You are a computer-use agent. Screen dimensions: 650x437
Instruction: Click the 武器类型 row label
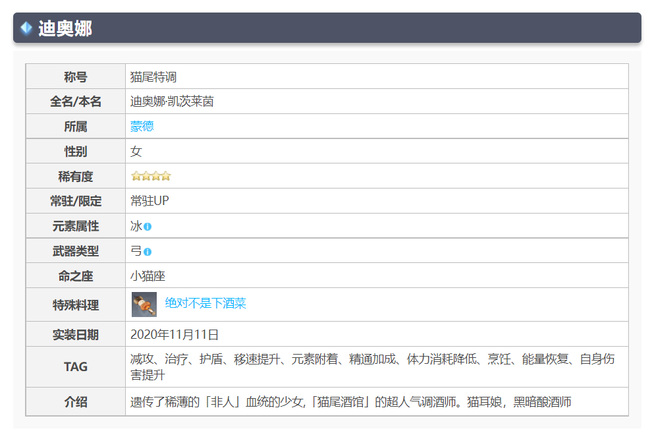[75, 251]
